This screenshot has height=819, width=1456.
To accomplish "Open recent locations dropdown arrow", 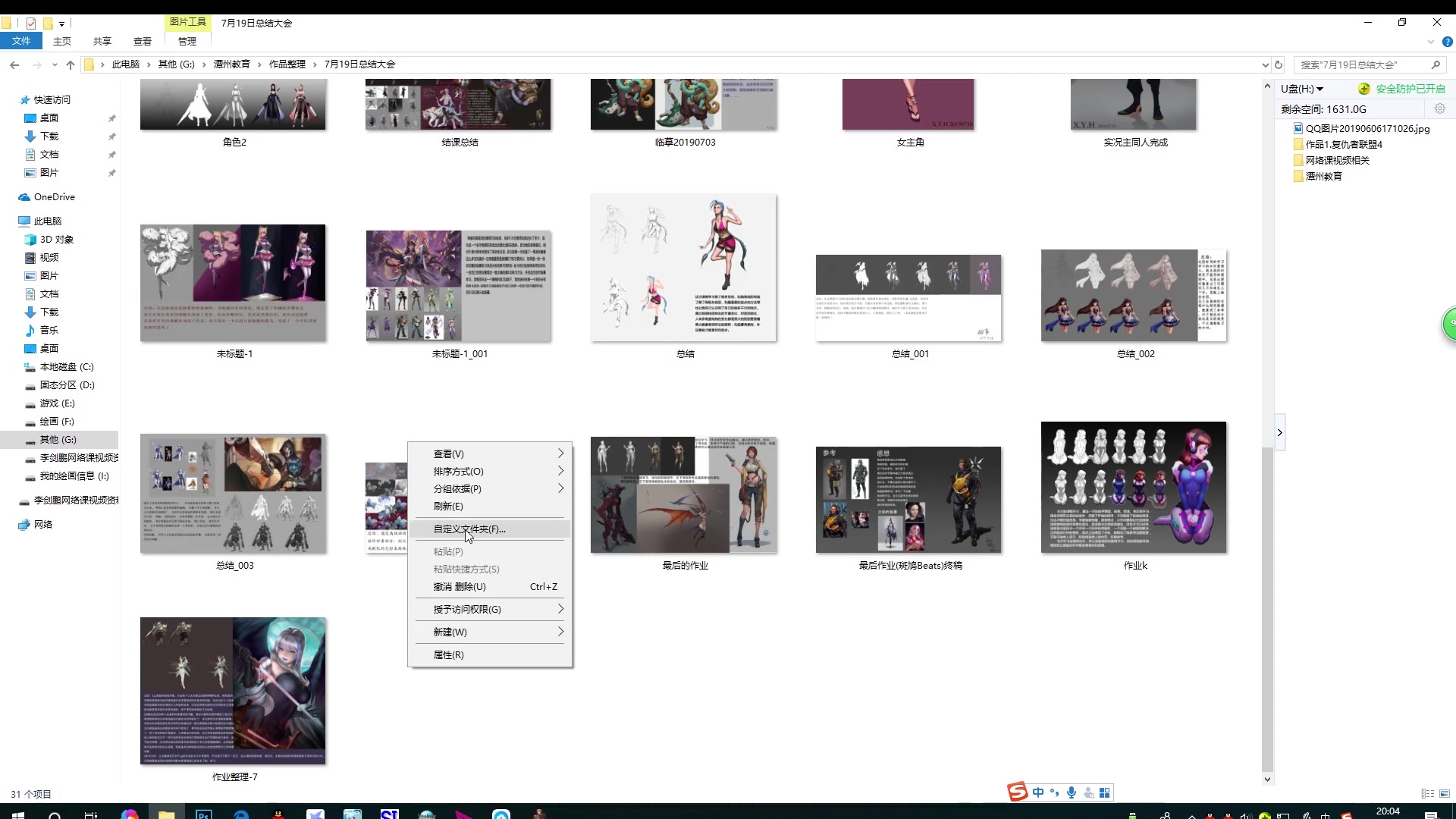I will (54, 65).
